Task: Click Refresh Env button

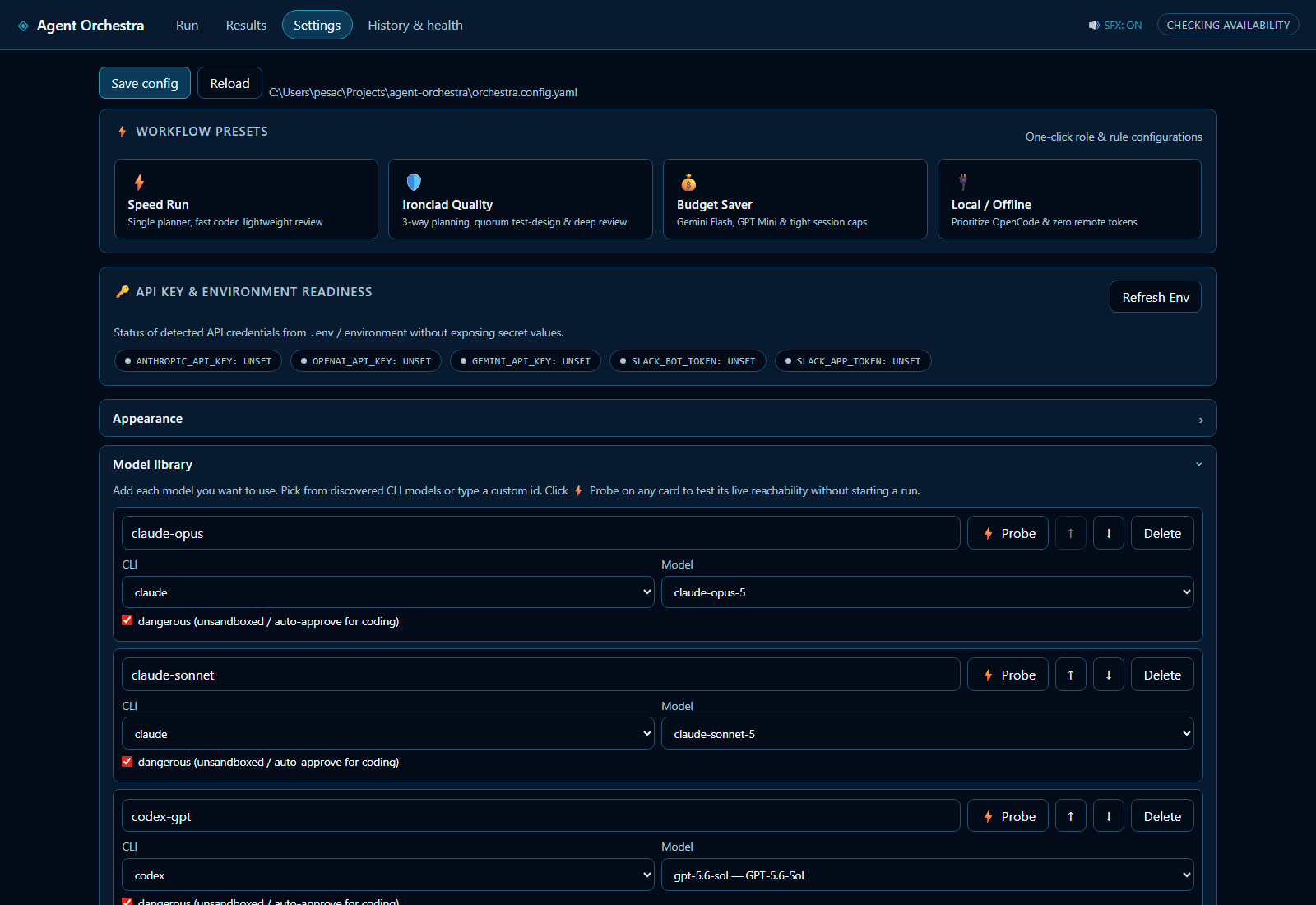Action: point(1156,297)
